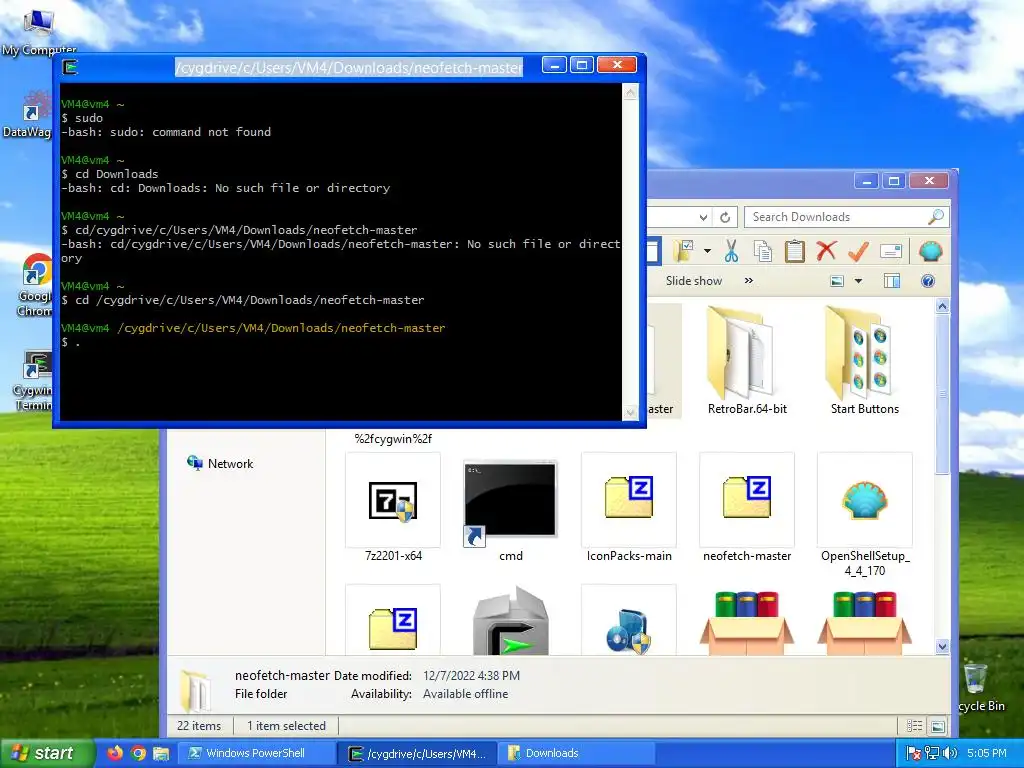1024x768 pixels.
Task: Click the blue Help question mark icon
Action: [x=927, y=281]
